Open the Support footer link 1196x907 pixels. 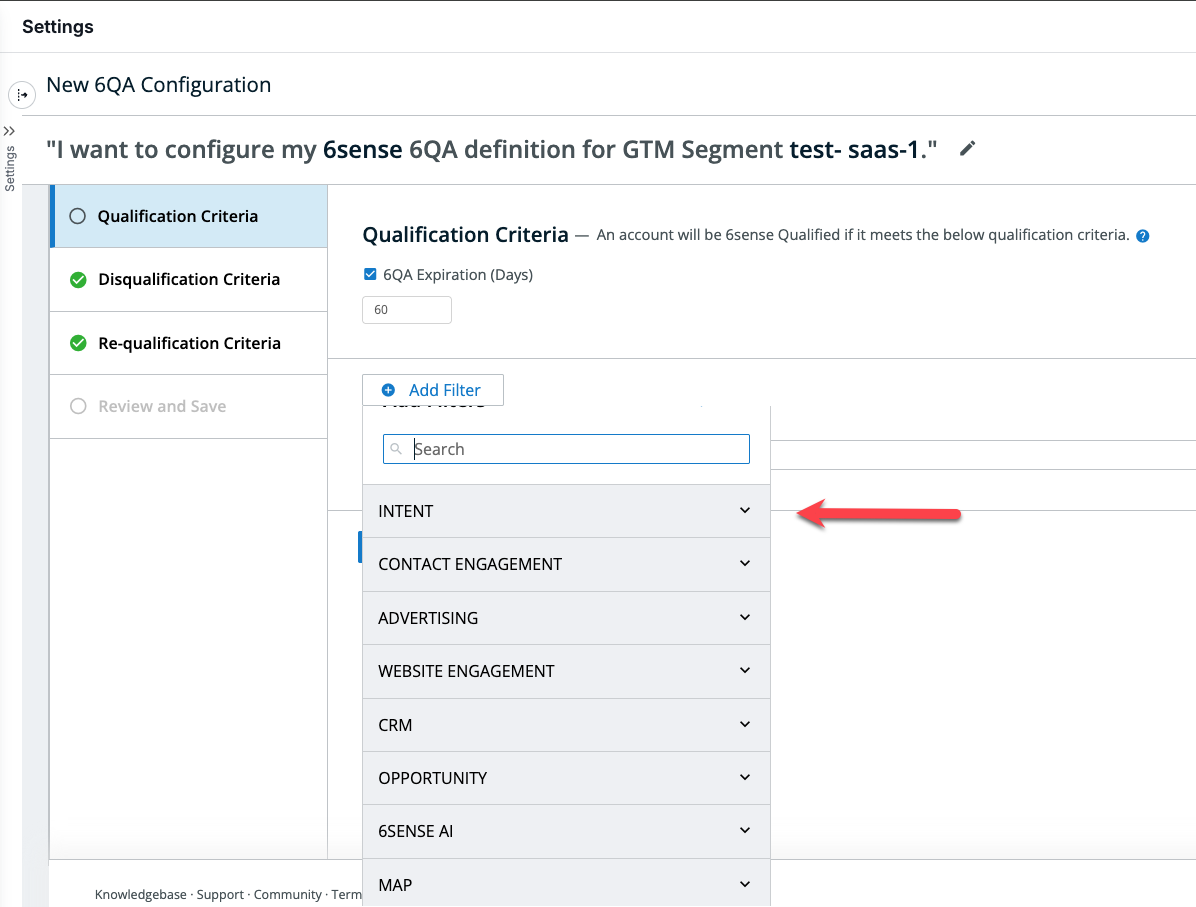(220, 894)
